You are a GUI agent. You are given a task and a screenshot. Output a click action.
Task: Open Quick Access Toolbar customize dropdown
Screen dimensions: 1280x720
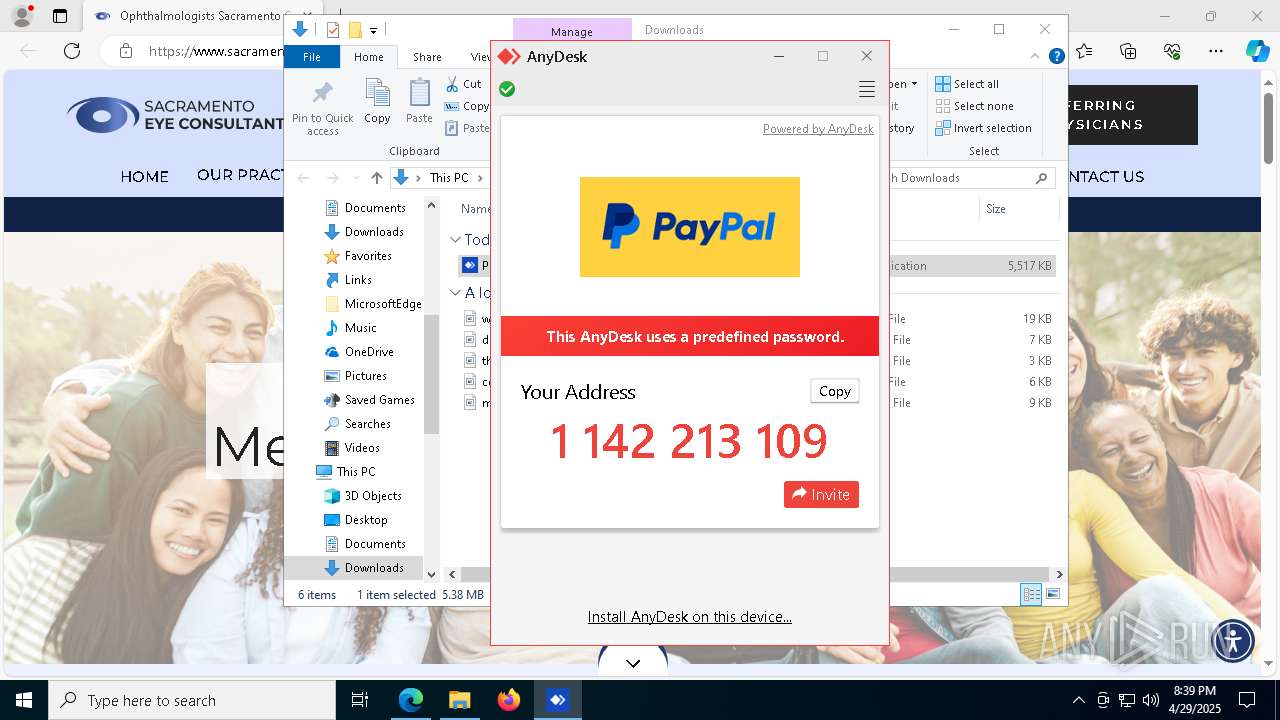pos(373,31)
